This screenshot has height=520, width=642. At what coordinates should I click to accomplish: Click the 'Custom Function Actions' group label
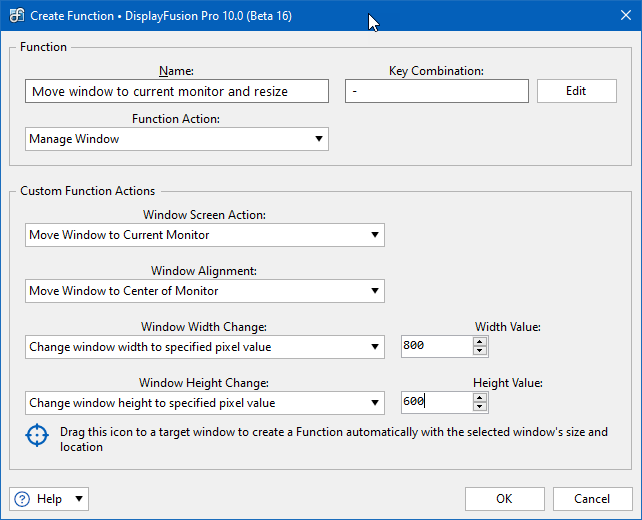88,191
